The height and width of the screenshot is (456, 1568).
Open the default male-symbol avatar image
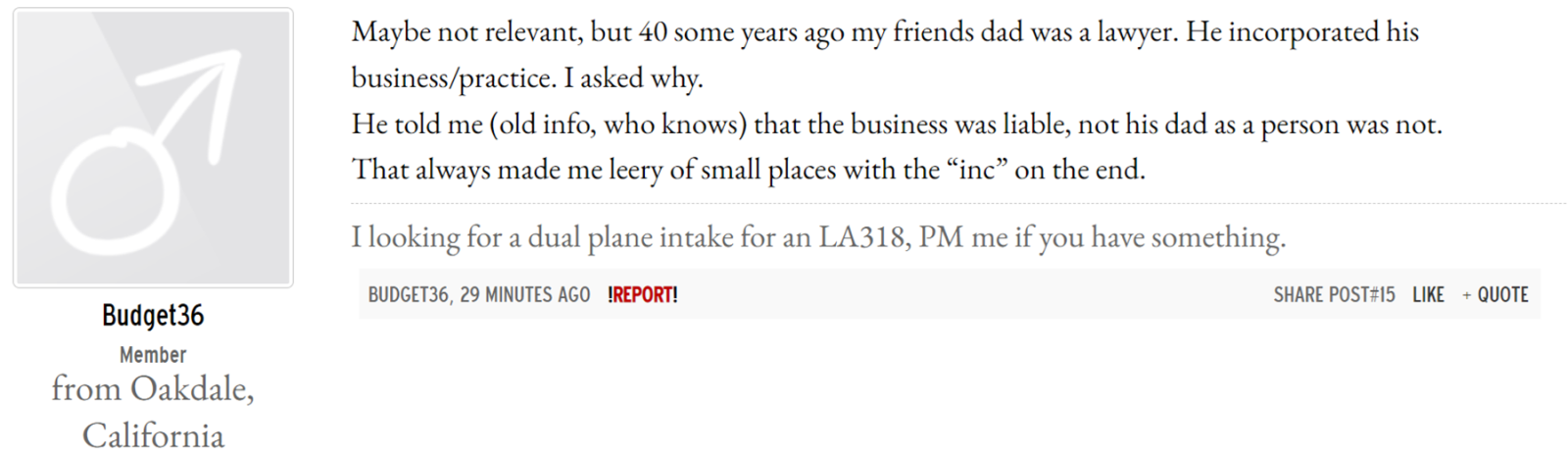(x=153, y=148)
